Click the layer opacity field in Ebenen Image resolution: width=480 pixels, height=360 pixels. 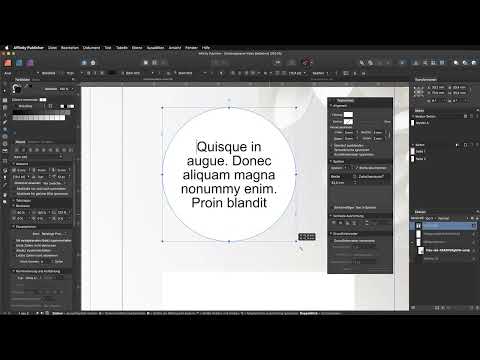click(x=430, y=218)
